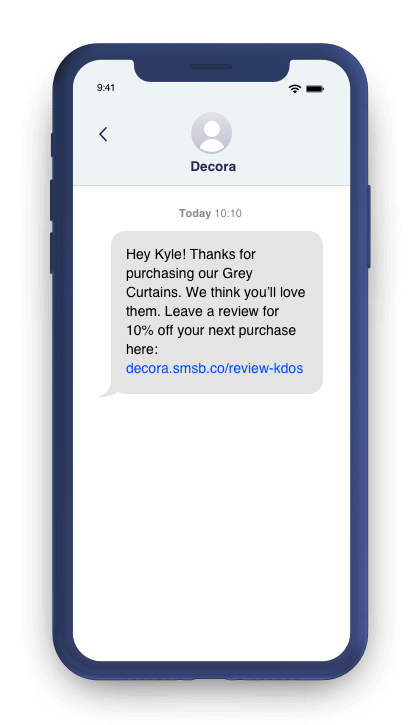Click the 10:10 message timestamp

click(x=228, y=213)
